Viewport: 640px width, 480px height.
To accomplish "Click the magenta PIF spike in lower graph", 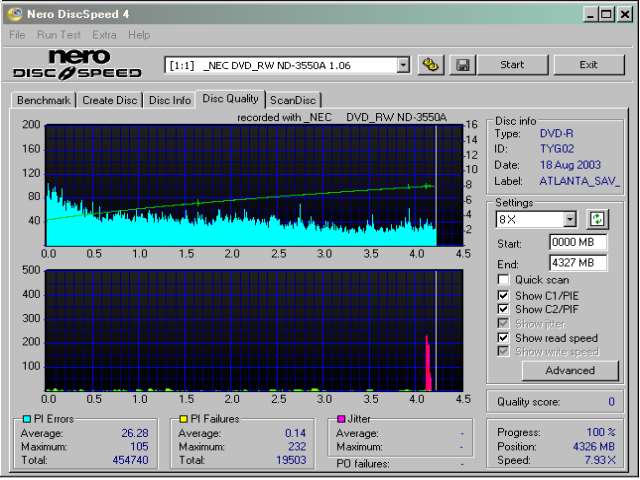I will click(x=428, y=365).
